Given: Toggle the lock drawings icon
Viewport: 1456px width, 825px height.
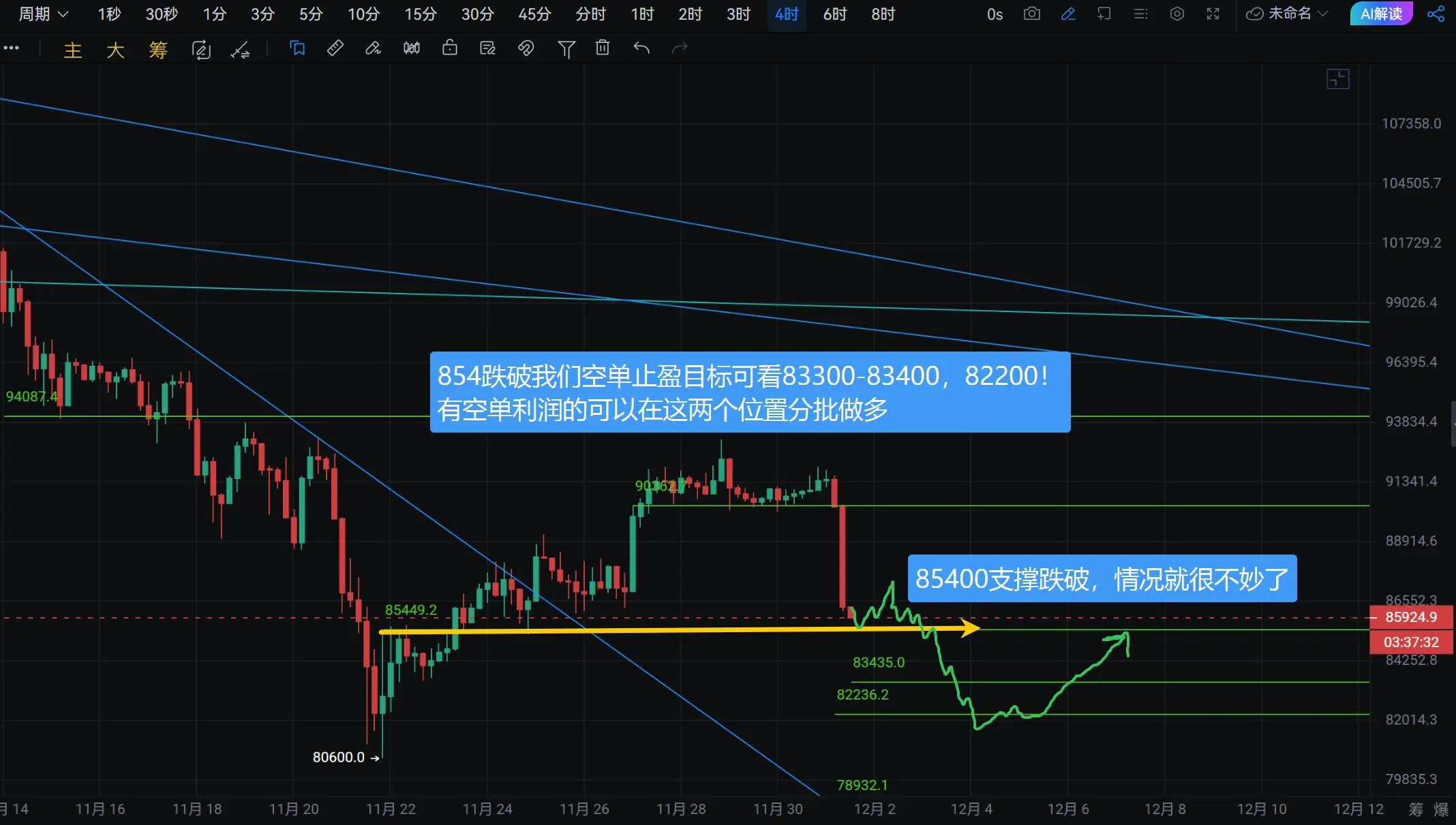Looking at the screenshot, I should point(449,48).
